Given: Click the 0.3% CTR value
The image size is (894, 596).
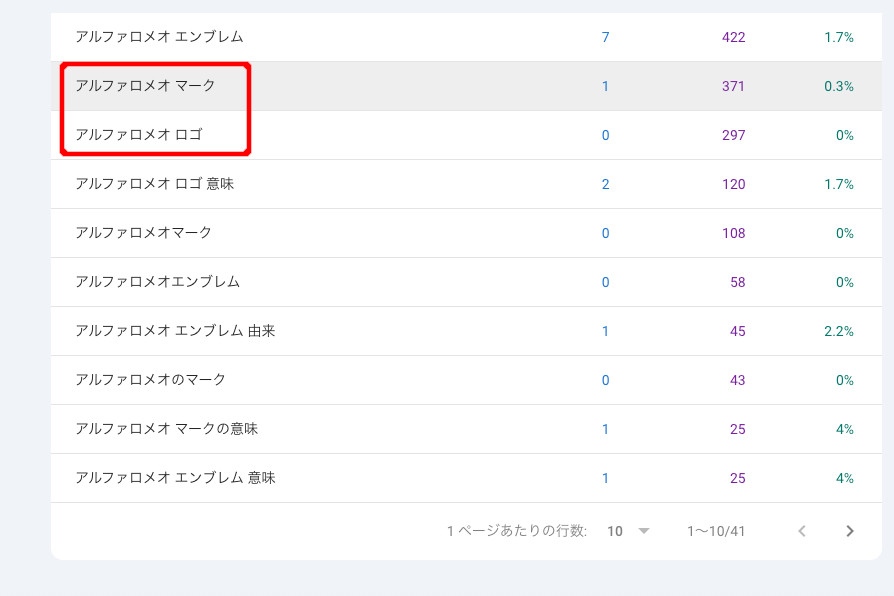Looking at the screenshot, I should 839,87.
